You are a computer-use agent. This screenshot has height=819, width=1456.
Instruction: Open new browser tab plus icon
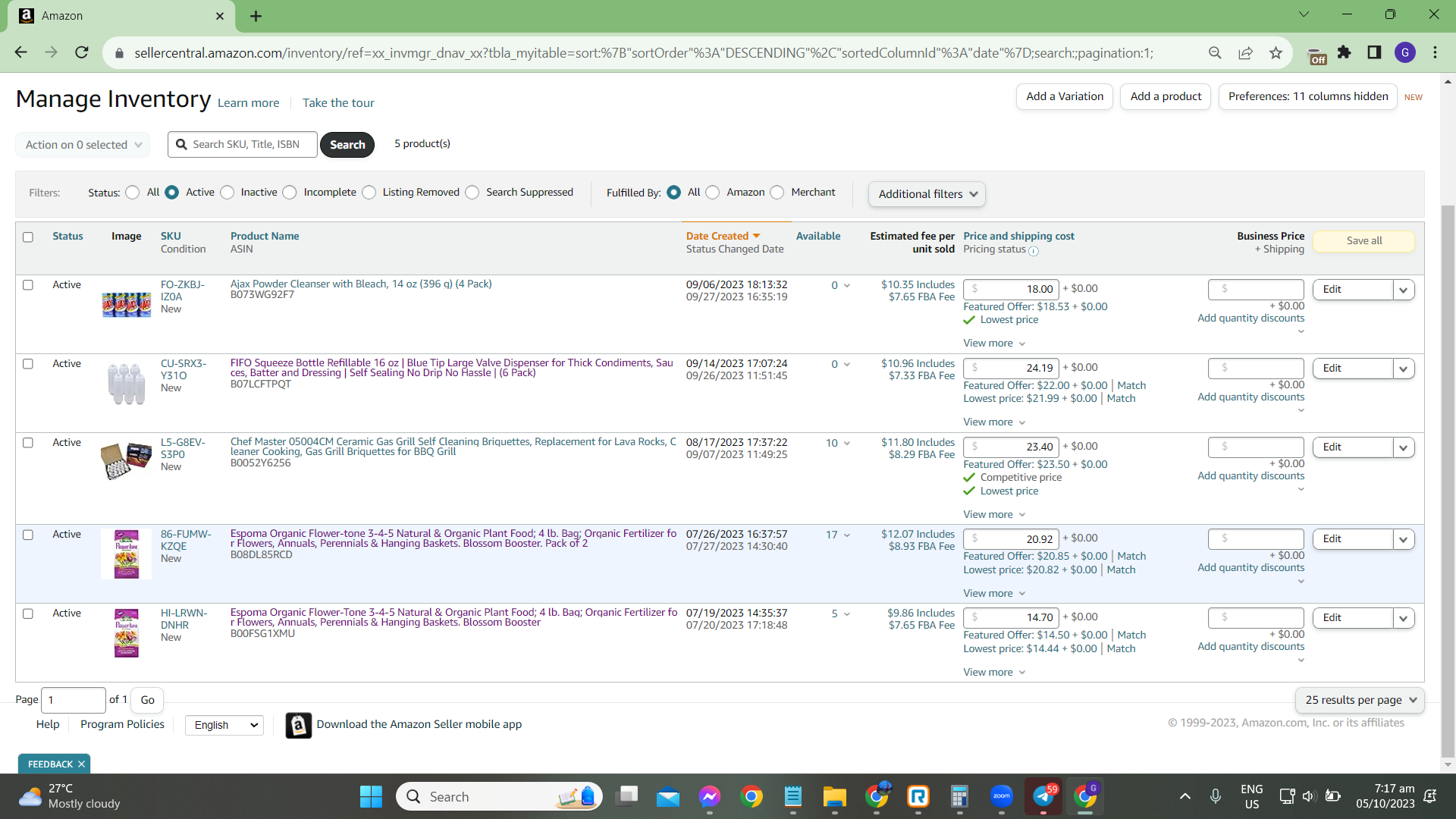[256, 16]
